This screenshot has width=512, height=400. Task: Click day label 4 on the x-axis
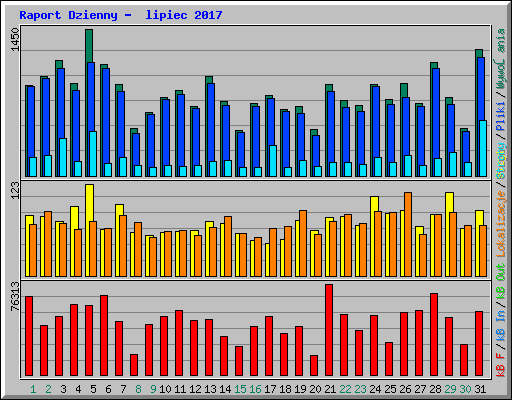(x=78, y=389)
